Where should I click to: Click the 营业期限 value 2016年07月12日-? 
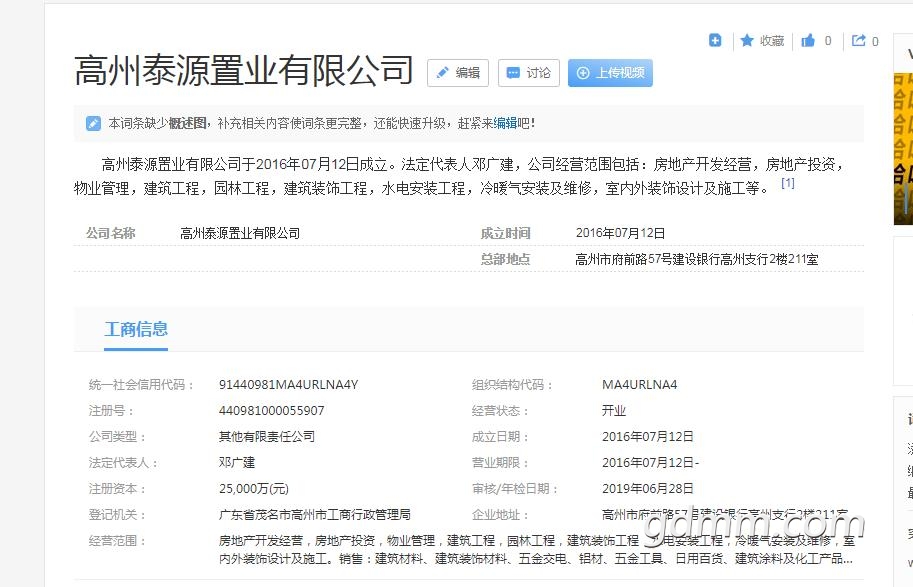click(650, 463)
